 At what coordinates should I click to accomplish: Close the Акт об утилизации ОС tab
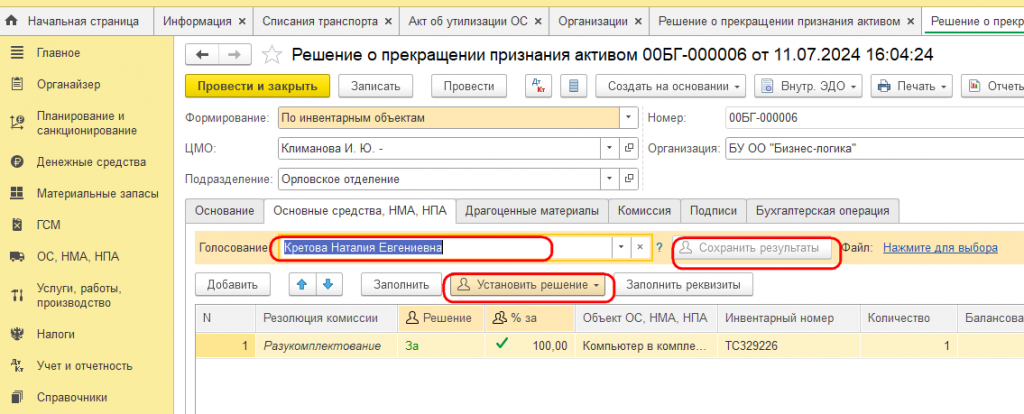(x=538, y=22)
